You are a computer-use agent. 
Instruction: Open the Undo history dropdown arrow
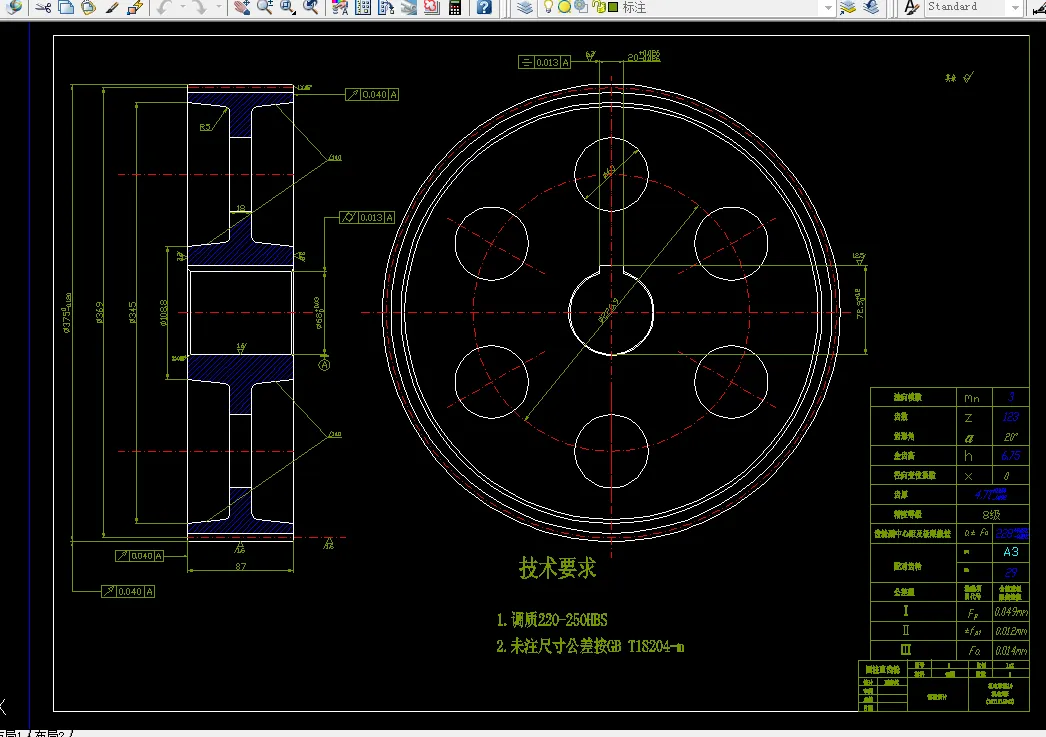coord(183,7)
